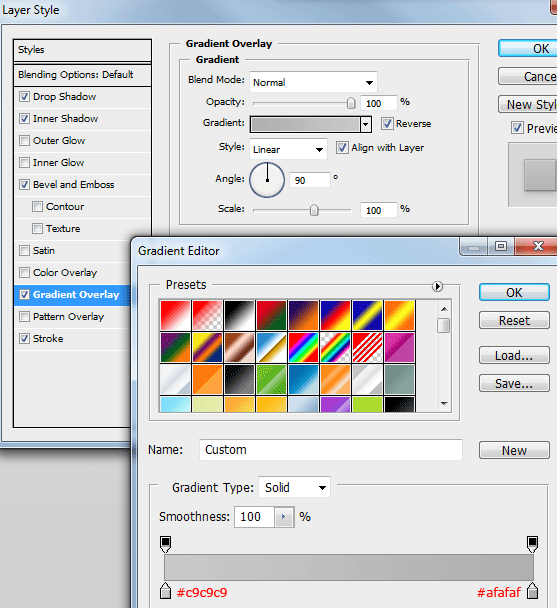Select the left black opacity stop
This screenshot has width=557, height=608.
[x=166, y=544]
